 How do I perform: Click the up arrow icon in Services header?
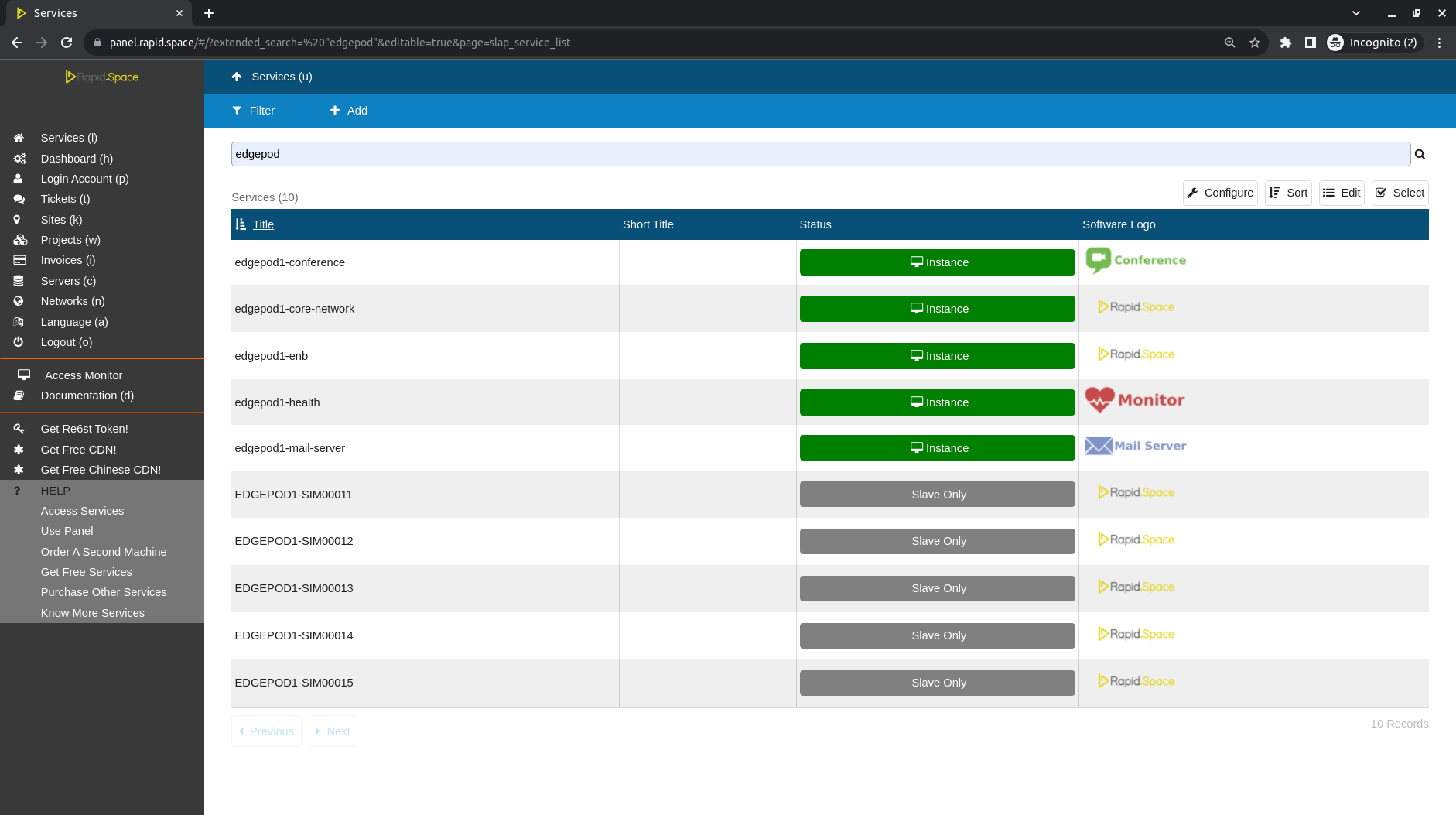point(237,77)
